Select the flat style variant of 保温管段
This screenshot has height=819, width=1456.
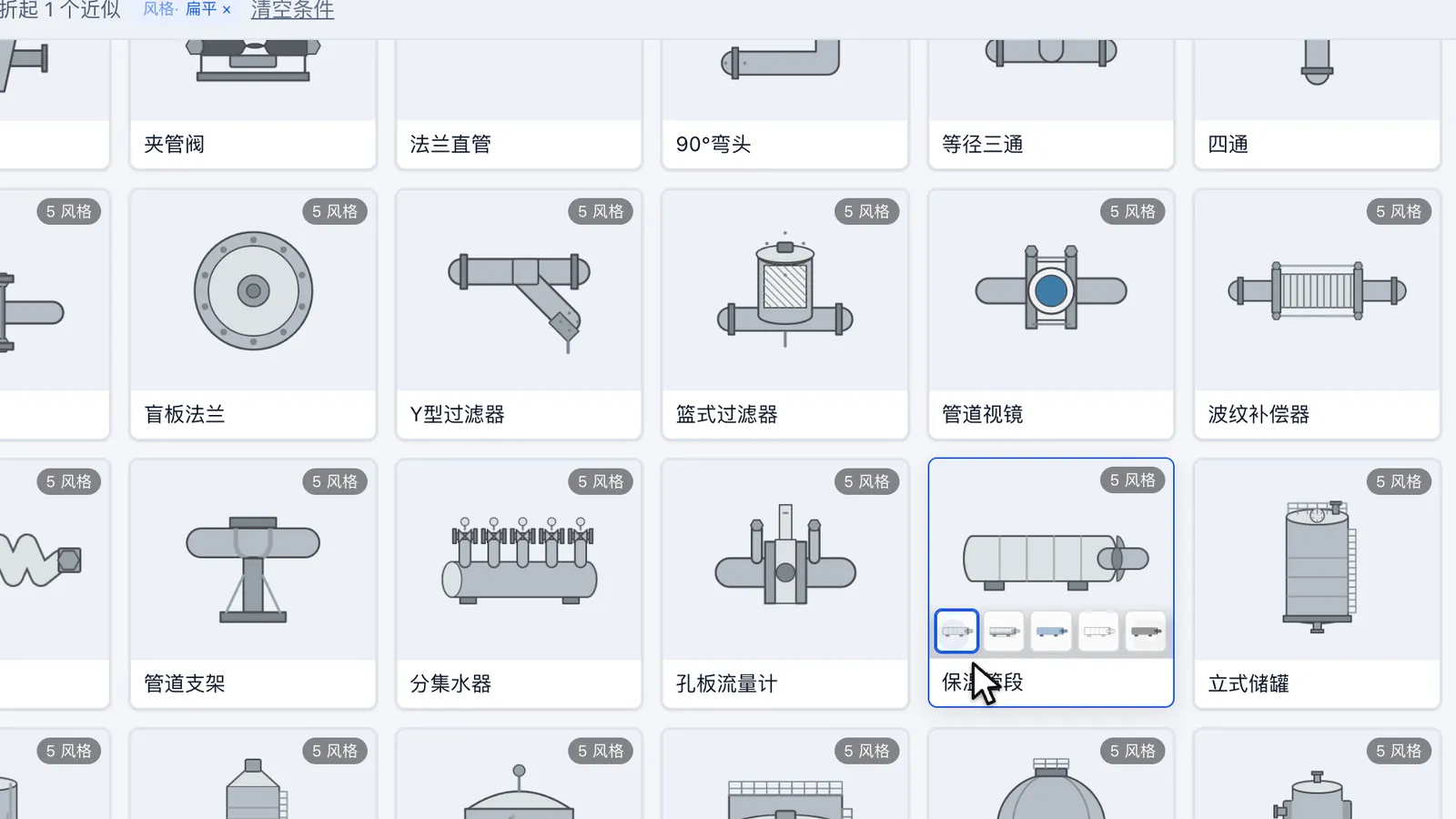(956, 632)
